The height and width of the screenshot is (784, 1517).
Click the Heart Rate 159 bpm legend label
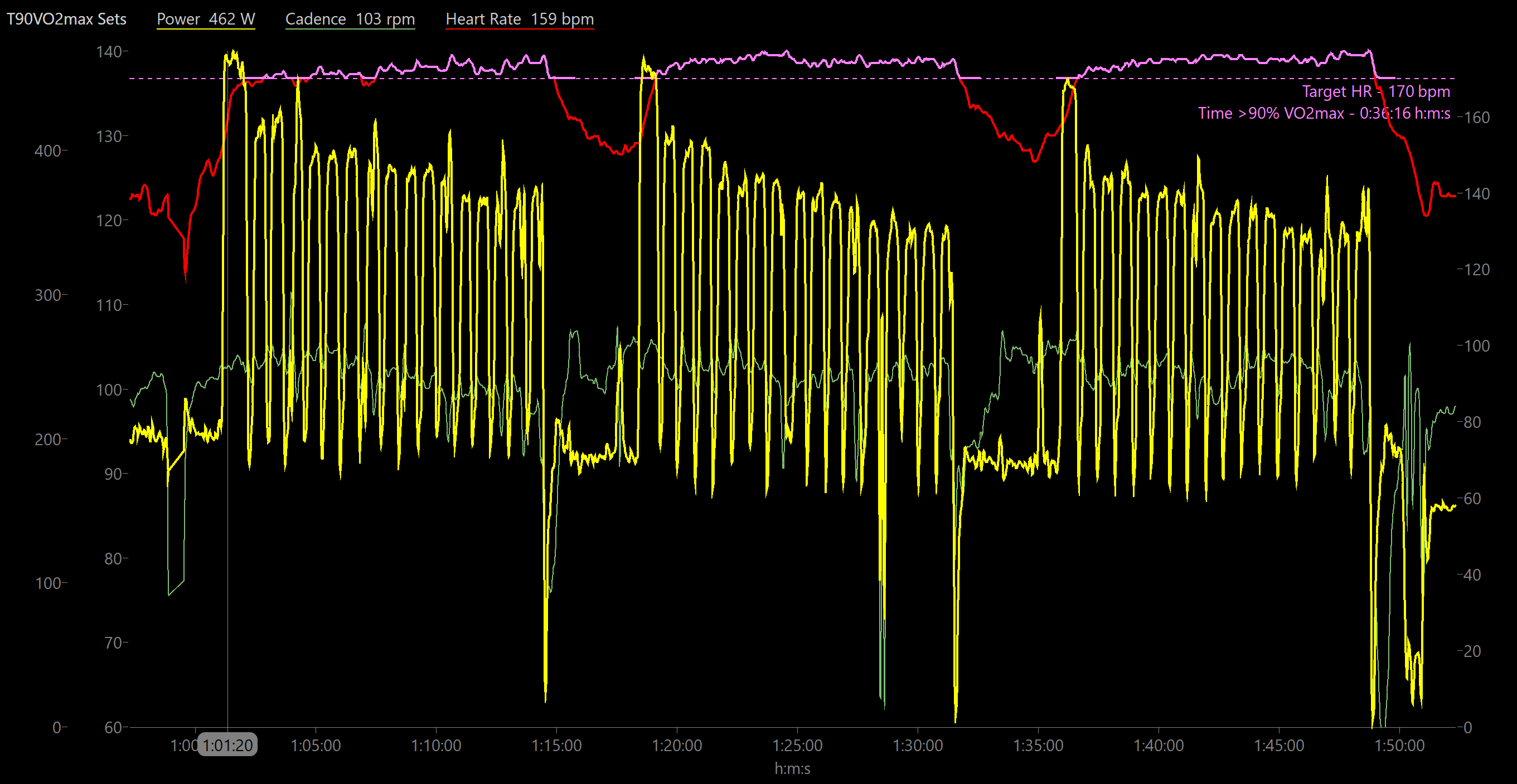click(x=520, y=19)
